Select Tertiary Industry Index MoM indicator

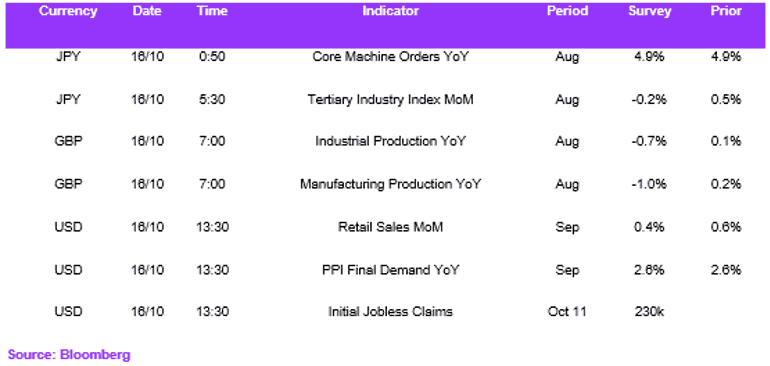pos(390,100)
